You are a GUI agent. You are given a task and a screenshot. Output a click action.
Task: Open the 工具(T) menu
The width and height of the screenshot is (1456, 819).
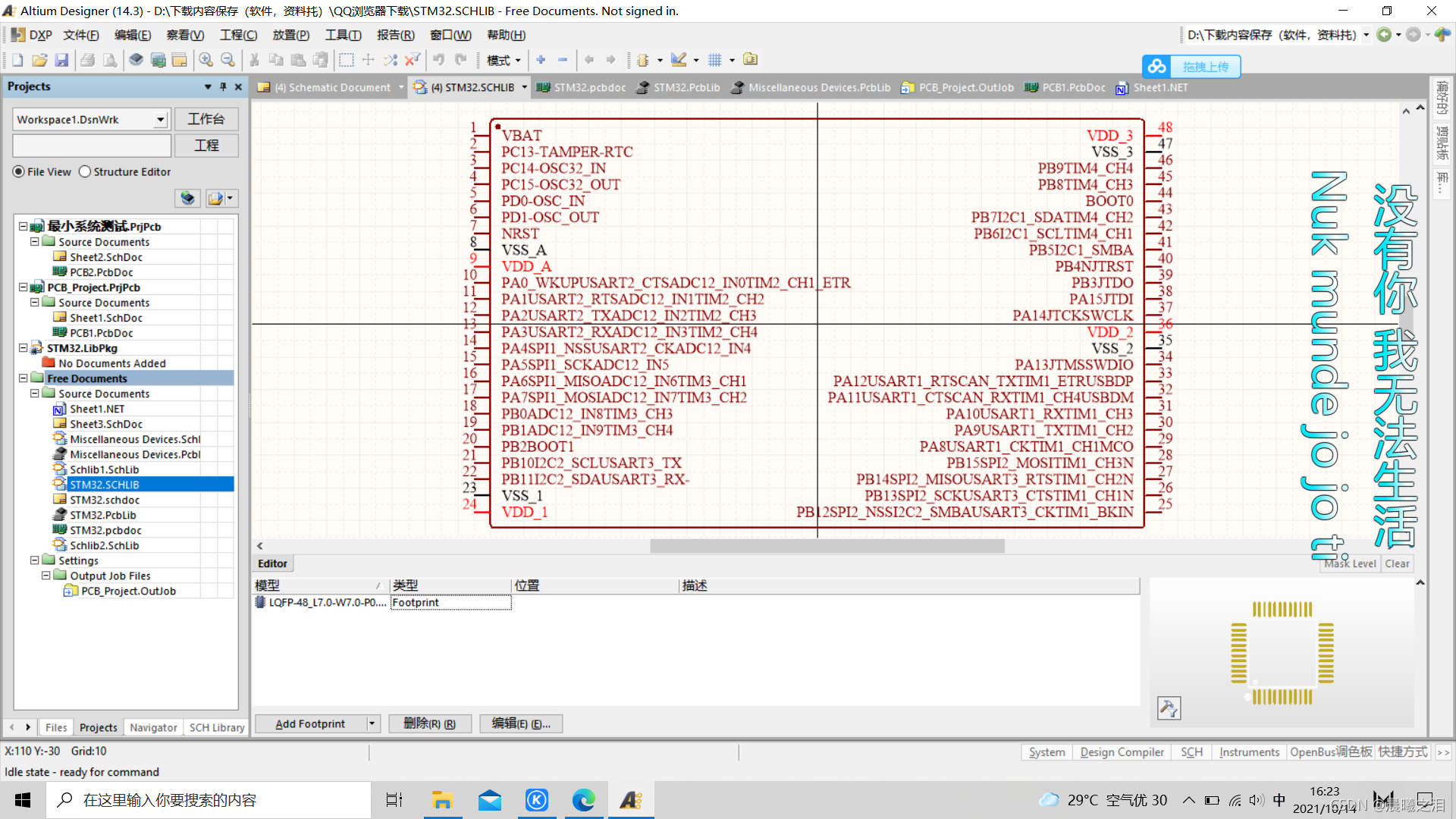click(343, 35)
